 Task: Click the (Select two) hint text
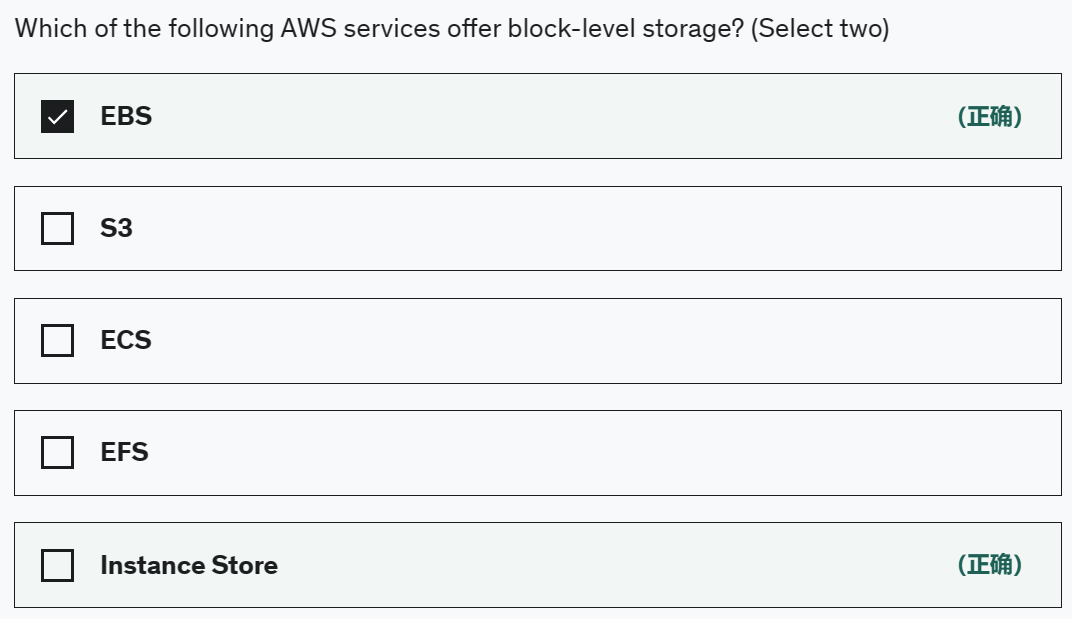click(819, 28)
